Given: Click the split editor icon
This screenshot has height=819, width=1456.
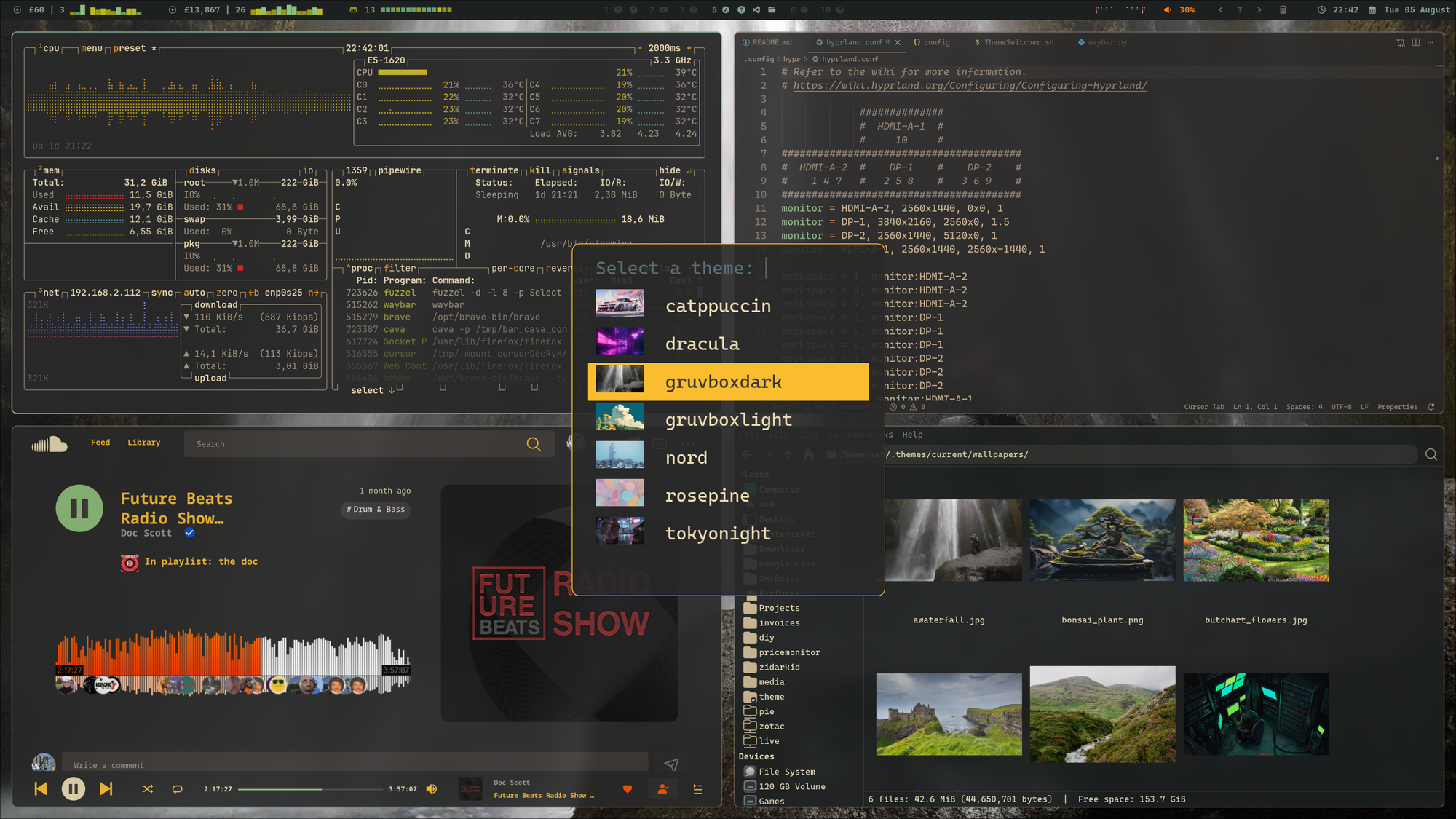Looking at the screenshot, I should [1415, 42].
